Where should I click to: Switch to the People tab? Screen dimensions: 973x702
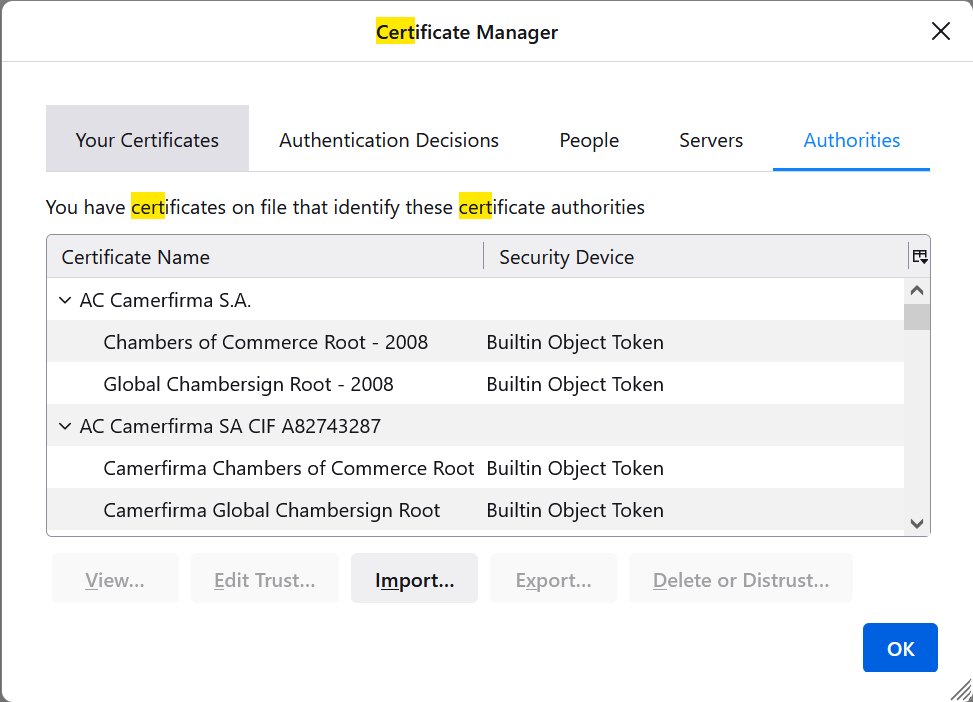589,139
